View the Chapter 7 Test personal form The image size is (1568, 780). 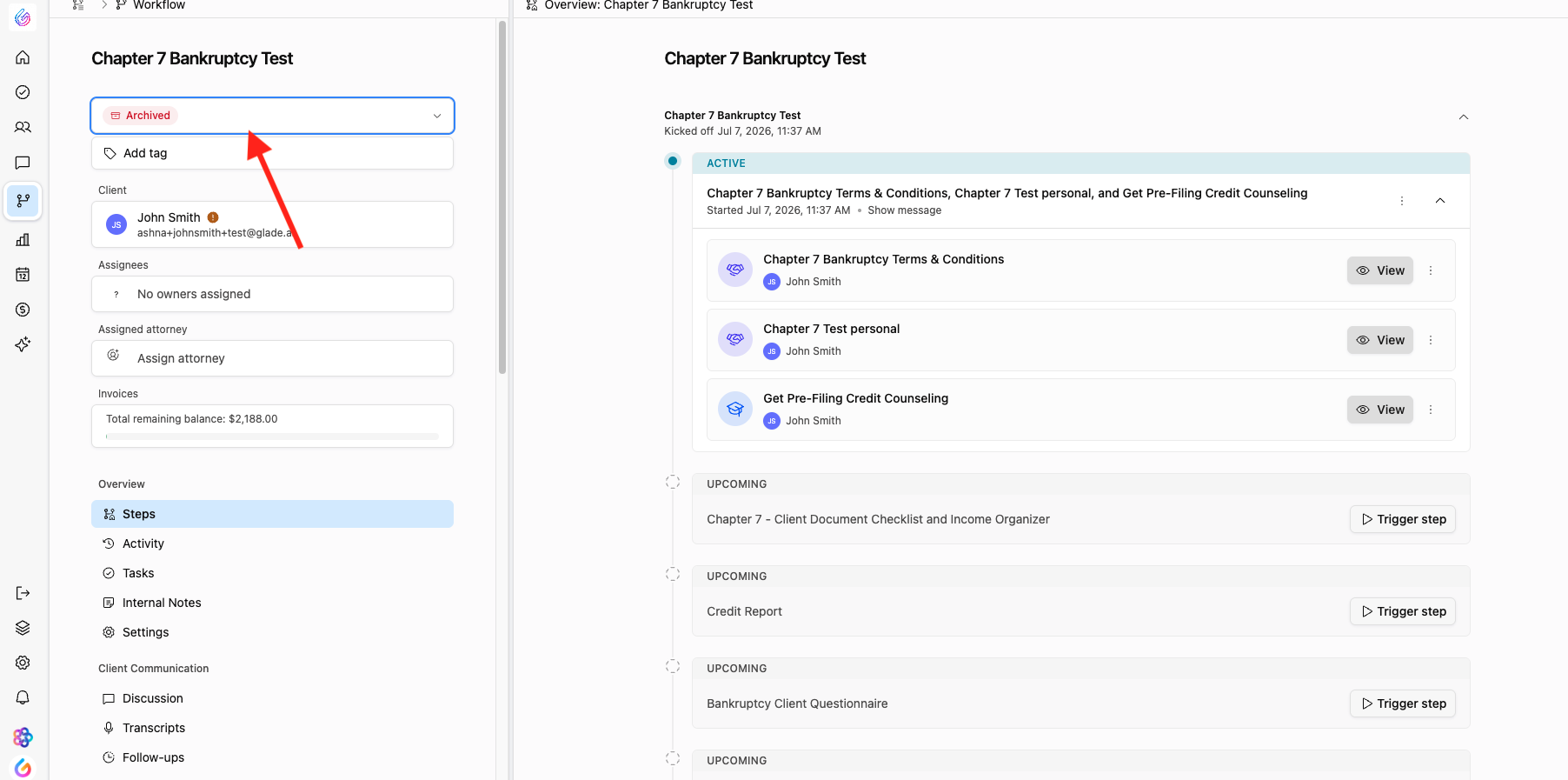[x=1380, y=340]
